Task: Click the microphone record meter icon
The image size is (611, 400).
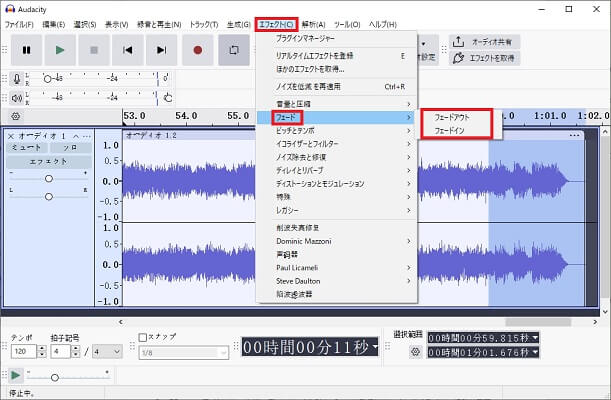Action: point(17,79)
